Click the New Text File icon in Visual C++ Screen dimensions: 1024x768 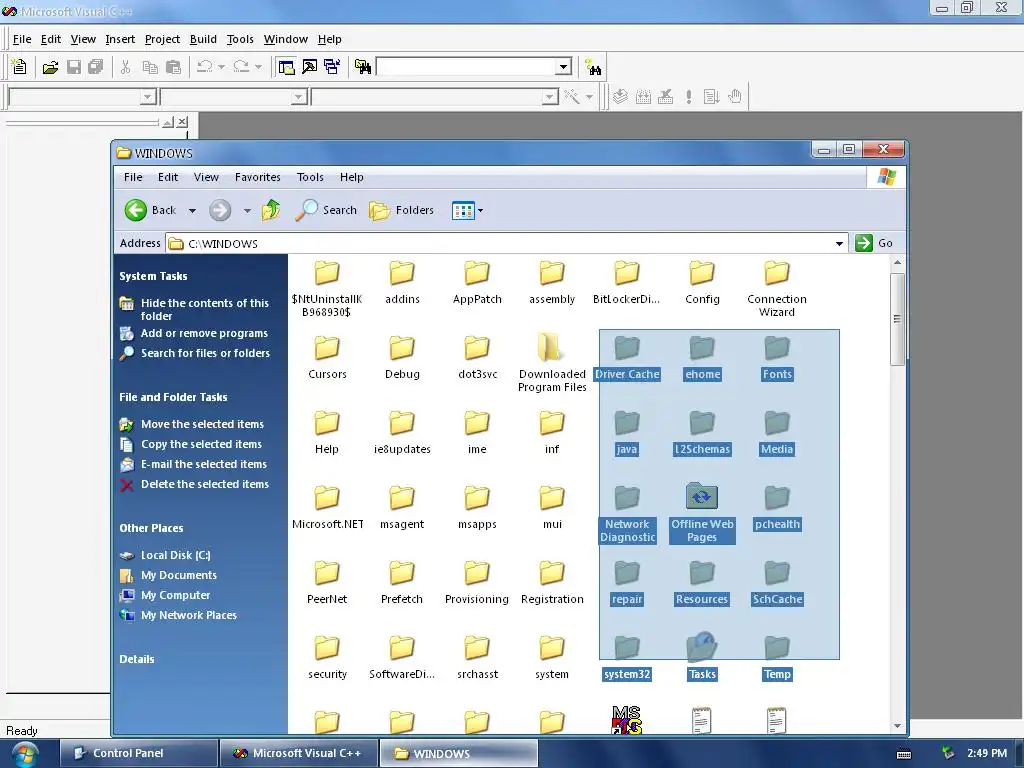tap(20, 67)
